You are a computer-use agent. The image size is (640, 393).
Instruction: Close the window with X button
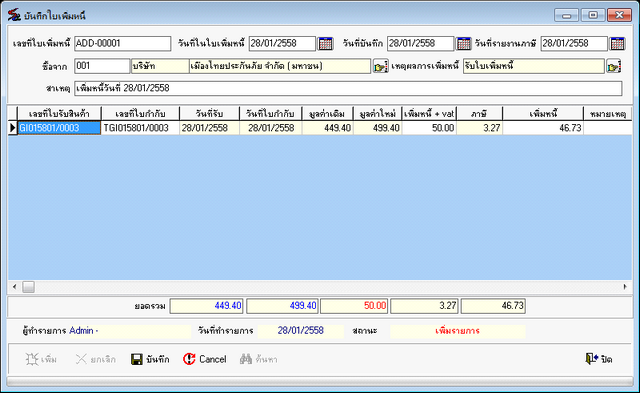coord(619,16)
